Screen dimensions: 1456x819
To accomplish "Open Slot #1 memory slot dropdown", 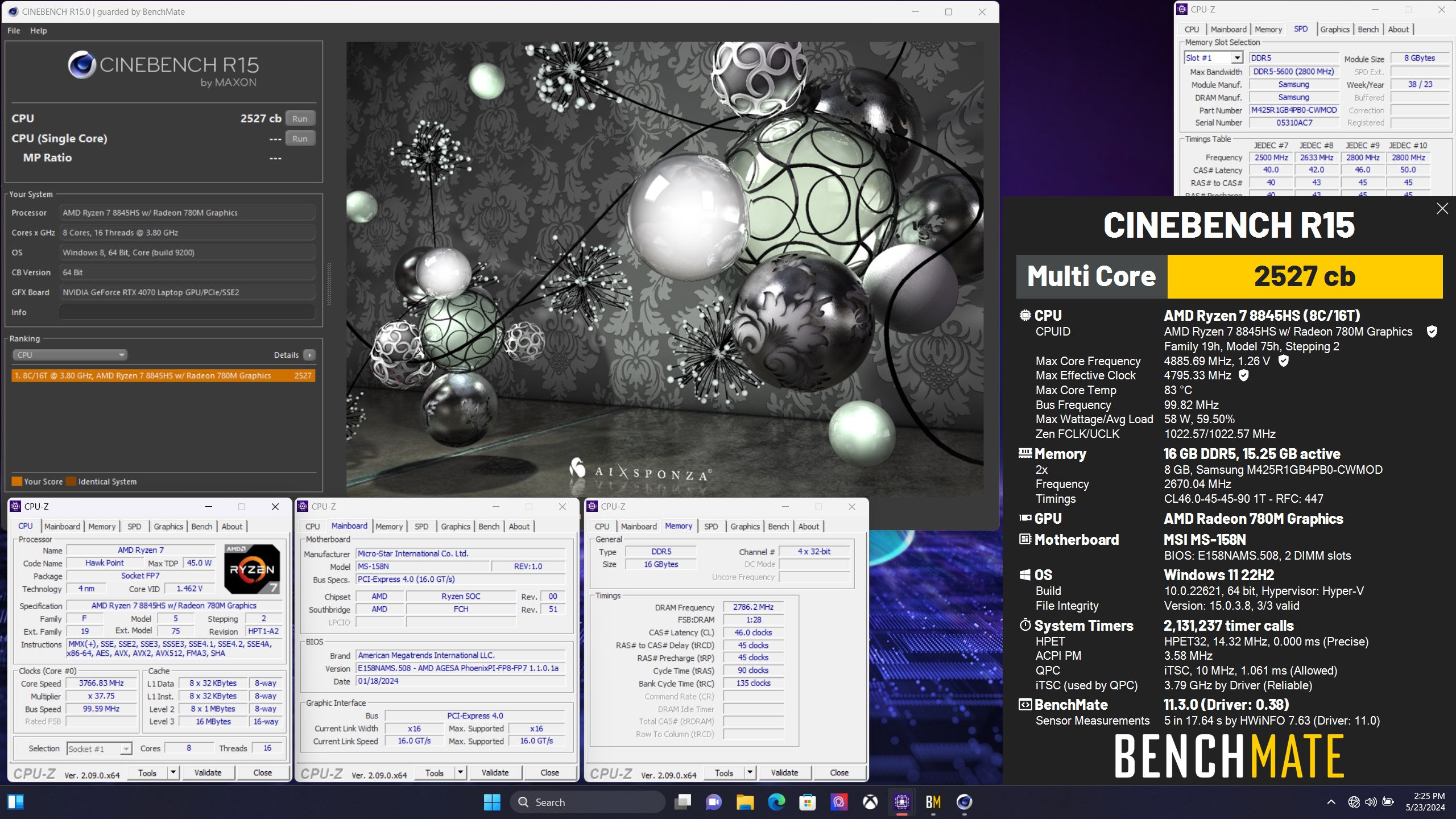I will pos(1214,58).
